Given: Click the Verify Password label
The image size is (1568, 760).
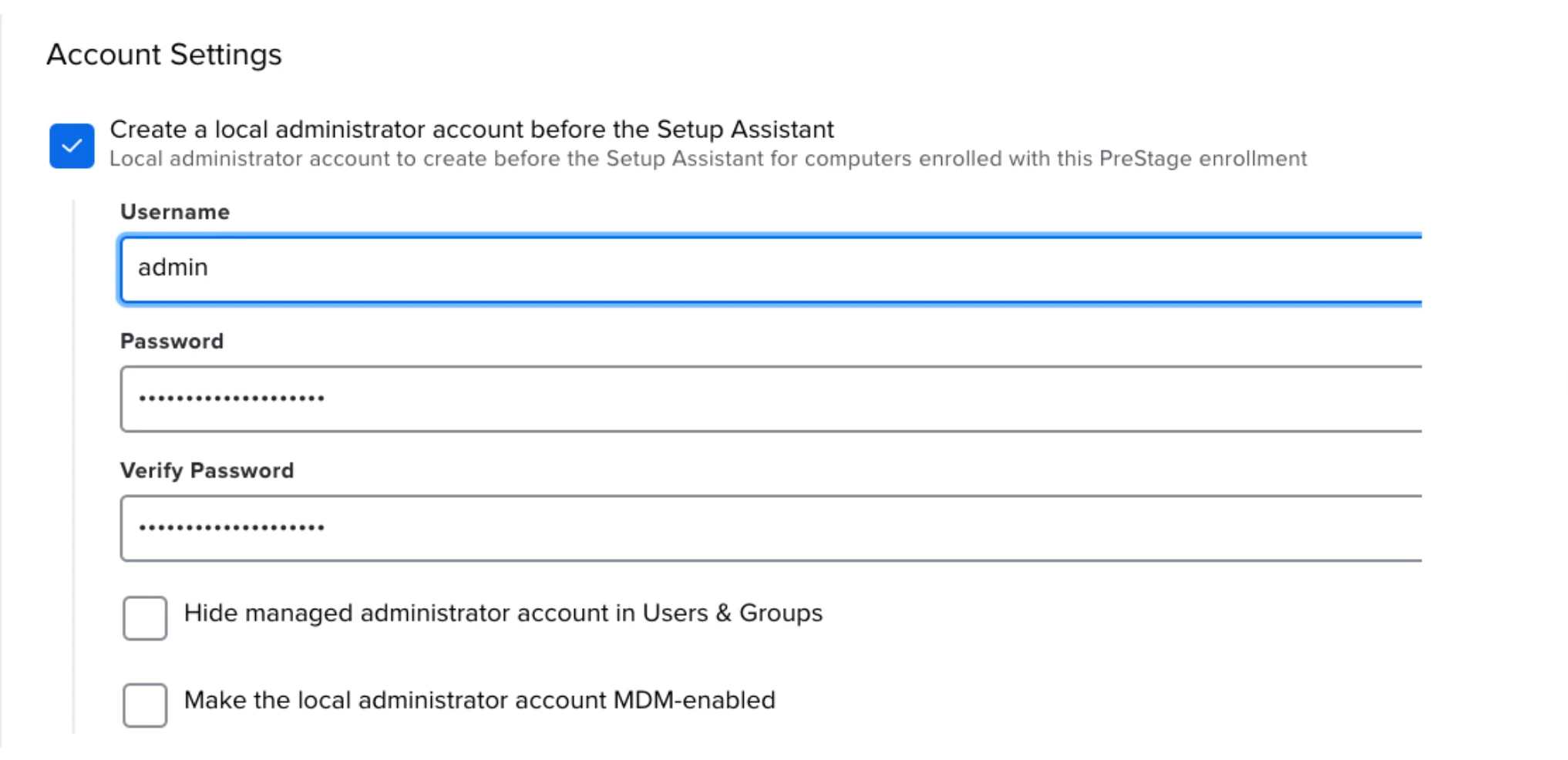Looking at the screenshot, I should coord(207,471).
